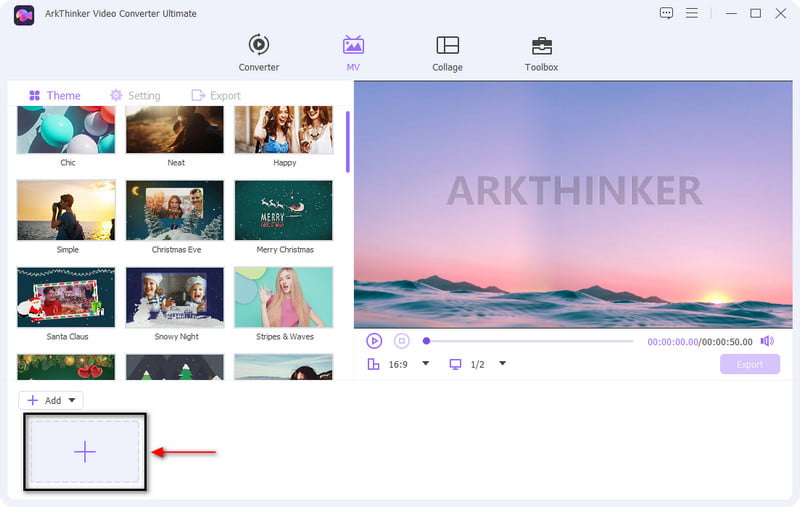
Task: Select the Neat theme thumbnail
Action: (x=174, y=130)
